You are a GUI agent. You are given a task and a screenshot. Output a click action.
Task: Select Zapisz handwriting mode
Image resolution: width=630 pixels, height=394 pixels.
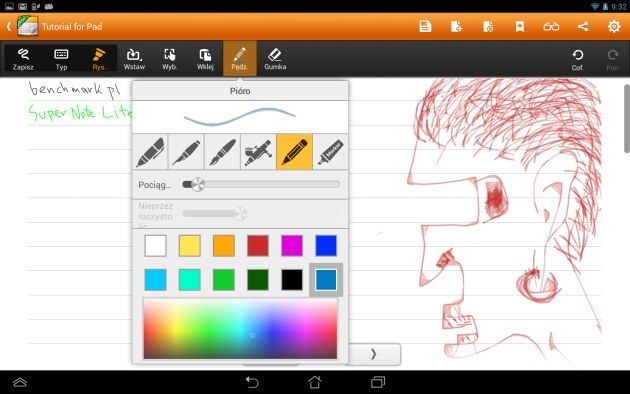pyautogui.click(x=23, y=59)
